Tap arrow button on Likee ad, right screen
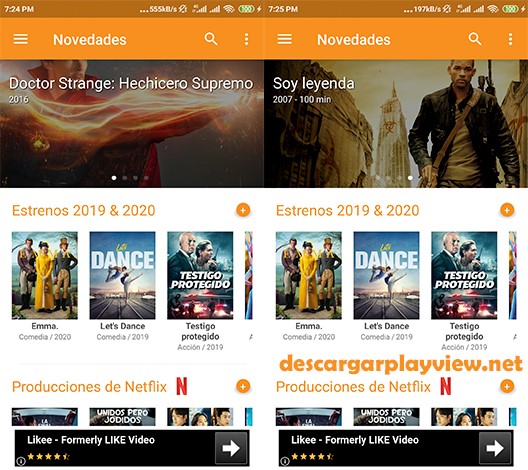The width and height of the screenshot is (528, 470). click(495, 448)
